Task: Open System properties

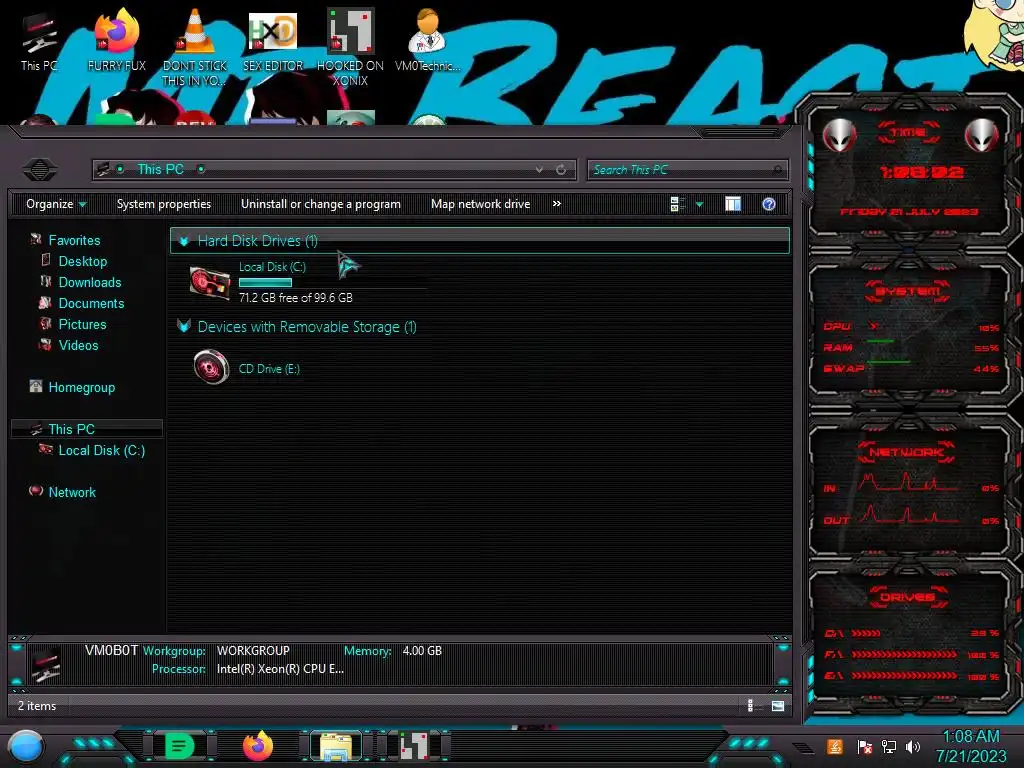Action: point(164,204)
